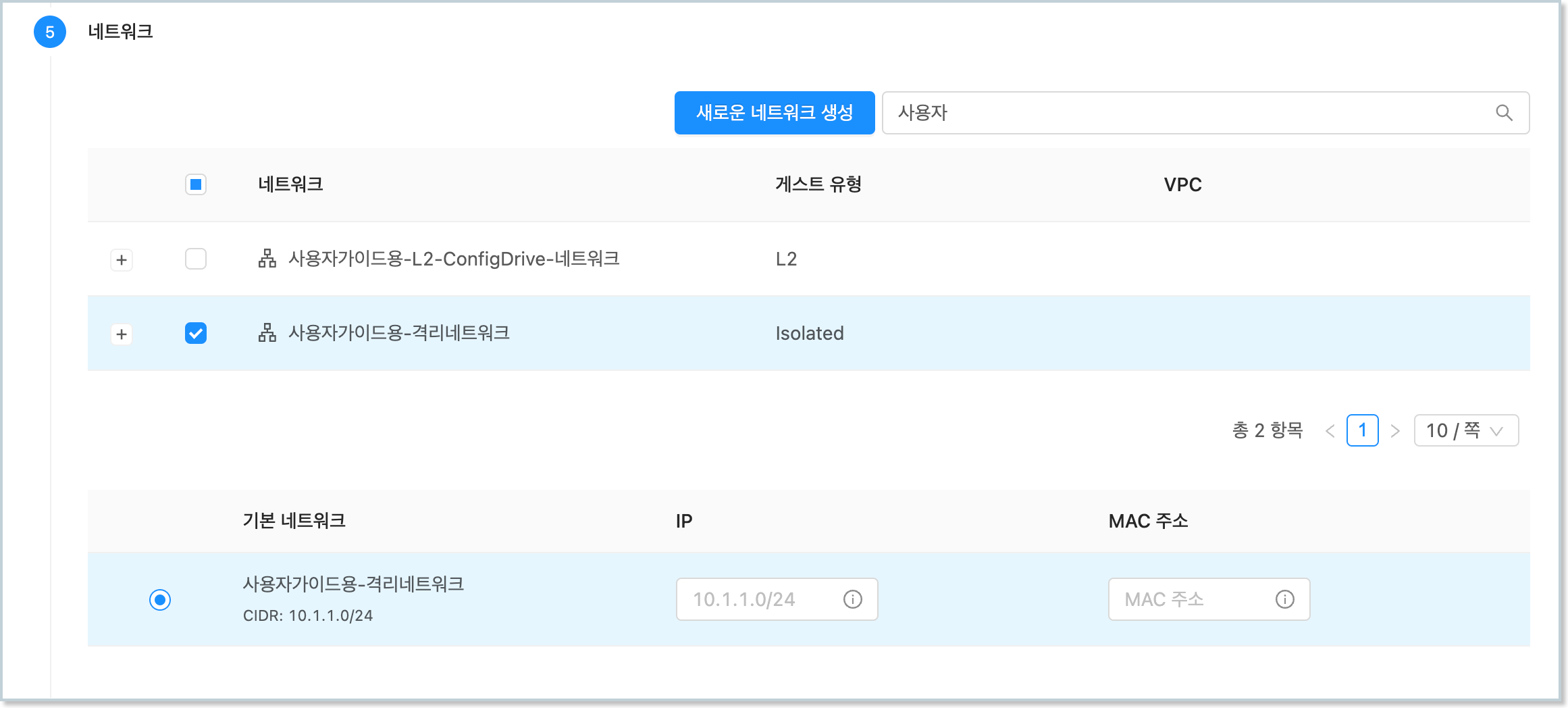1568x708 pixels.
Task: Open the 10 / 쪽 page size dropdown
Action: tap(1465, 431)
